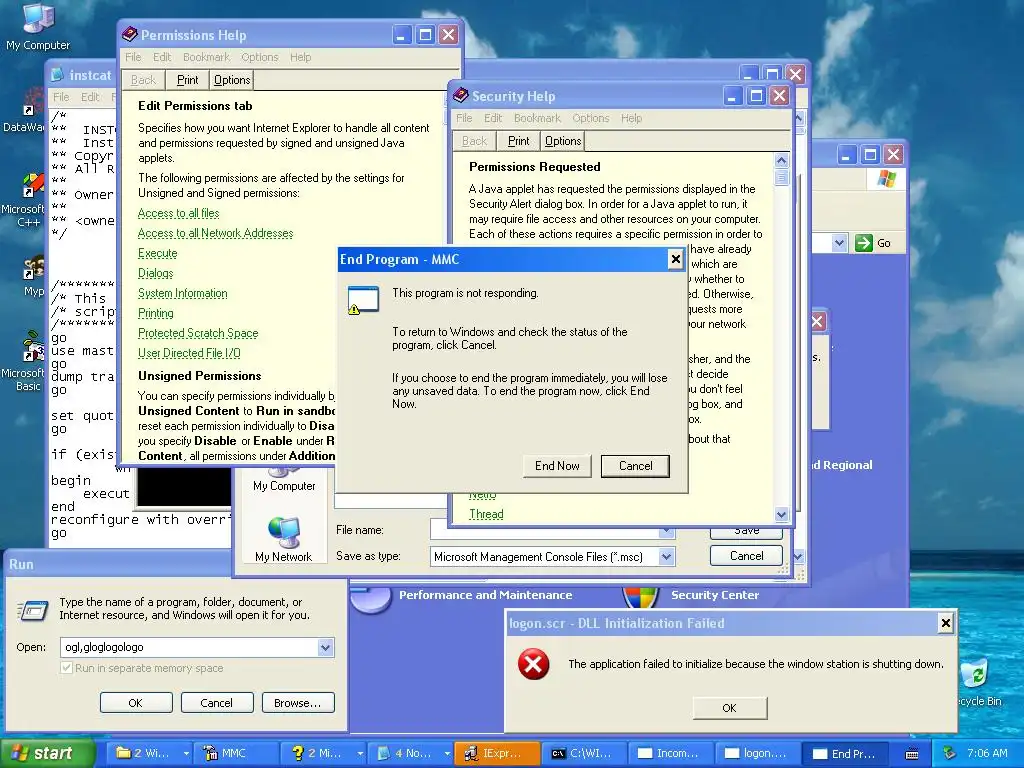Click Browse... in Run dialog

pyautogui.click(x=298, y=703)
